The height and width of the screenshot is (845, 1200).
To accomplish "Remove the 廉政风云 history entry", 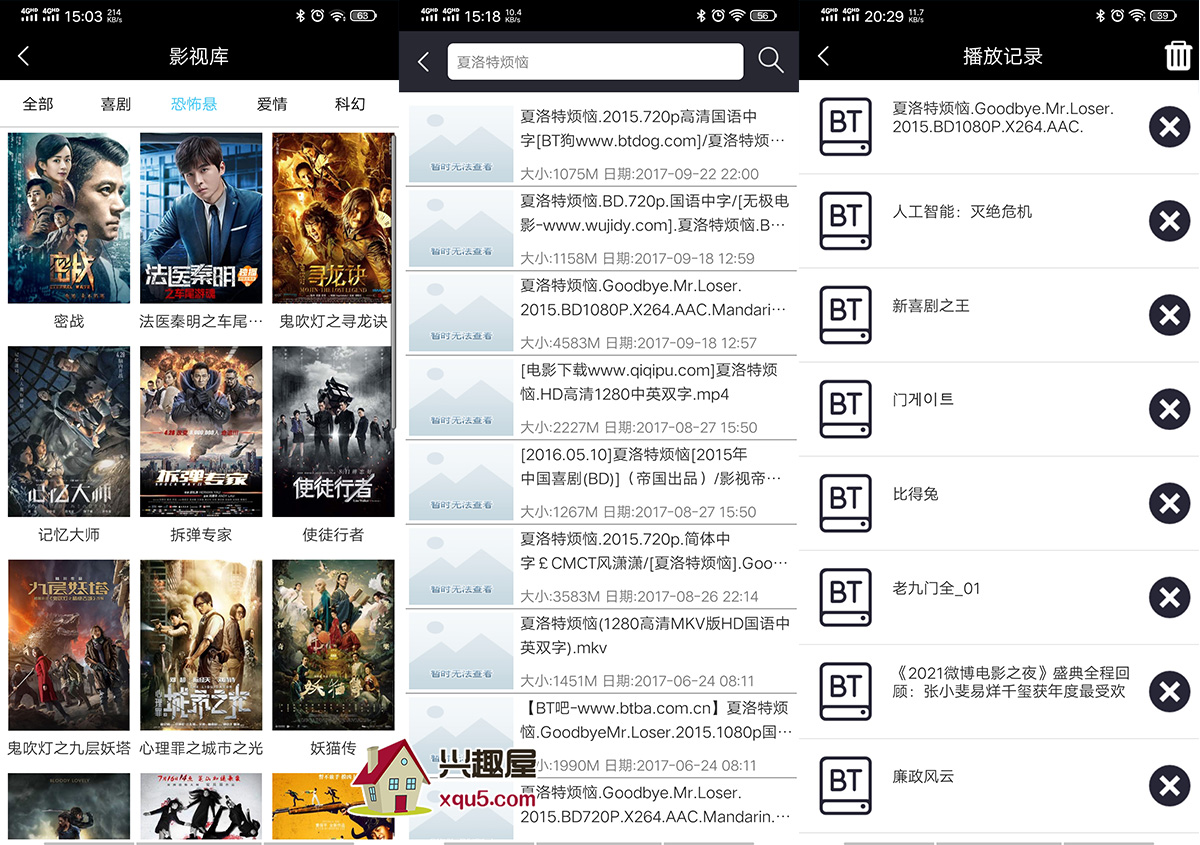I will tap(1169, 785).
